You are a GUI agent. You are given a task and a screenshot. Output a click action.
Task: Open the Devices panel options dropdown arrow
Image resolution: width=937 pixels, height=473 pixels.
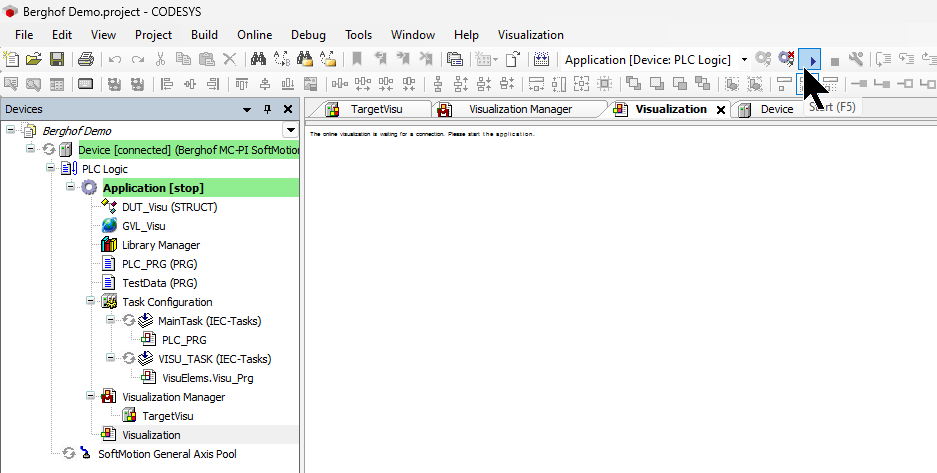(247, 109)
